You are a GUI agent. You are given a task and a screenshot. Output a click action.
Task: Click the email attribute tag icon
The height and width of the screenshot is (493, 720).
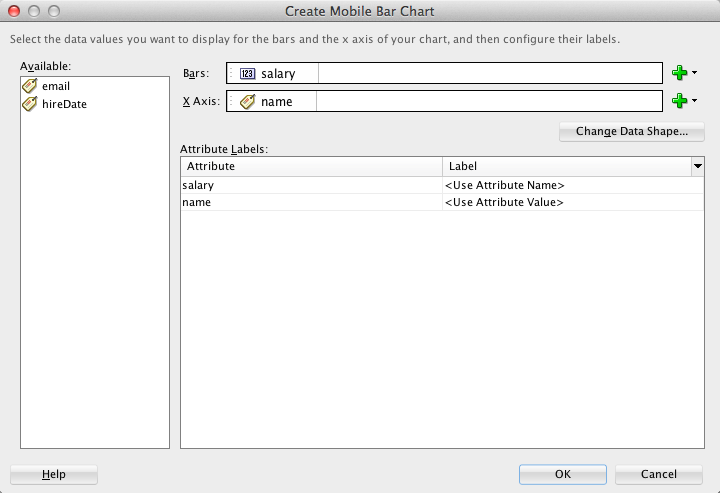point(30,86)
